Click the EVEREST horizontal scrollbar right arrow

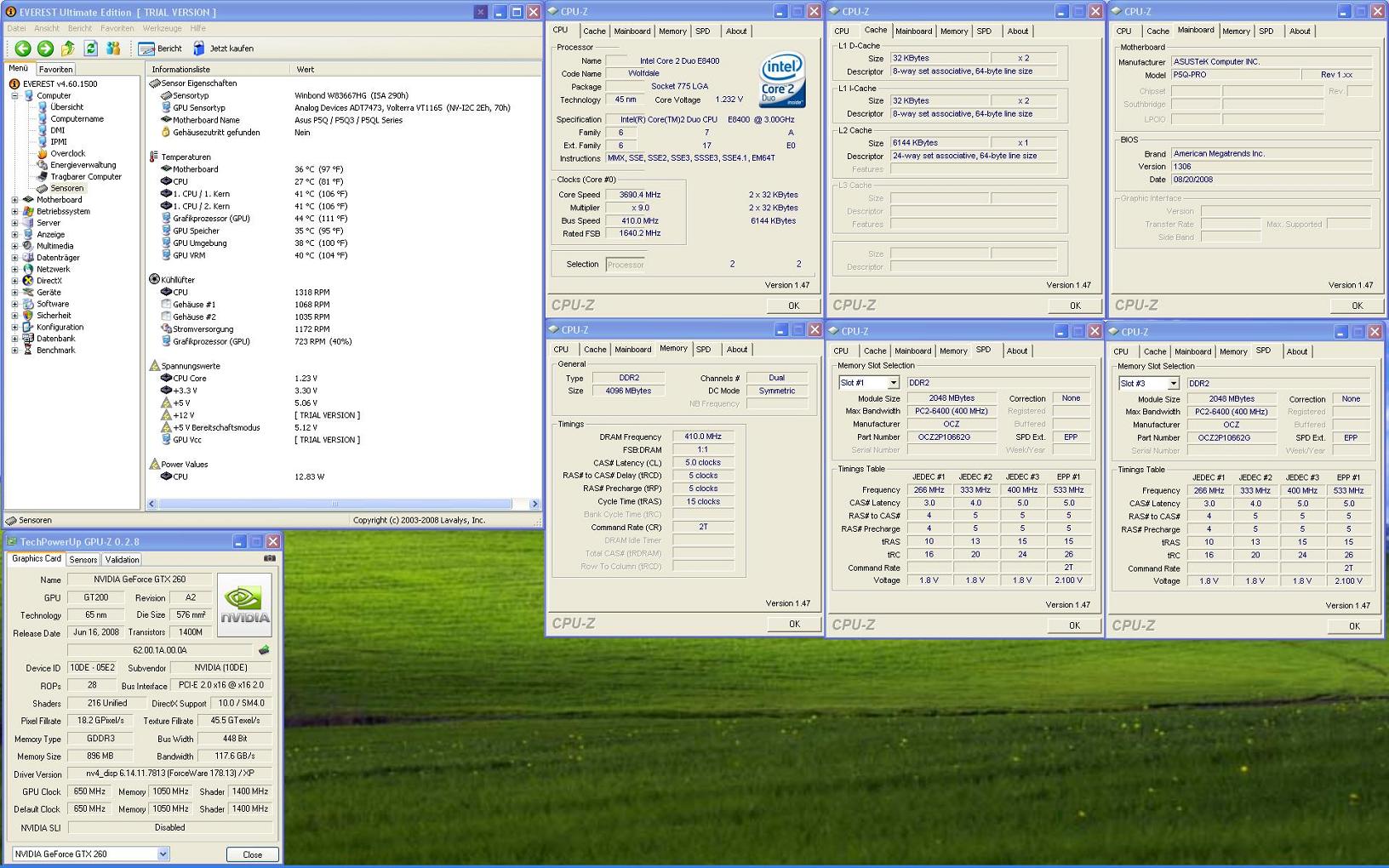click(x=534, y=504)
